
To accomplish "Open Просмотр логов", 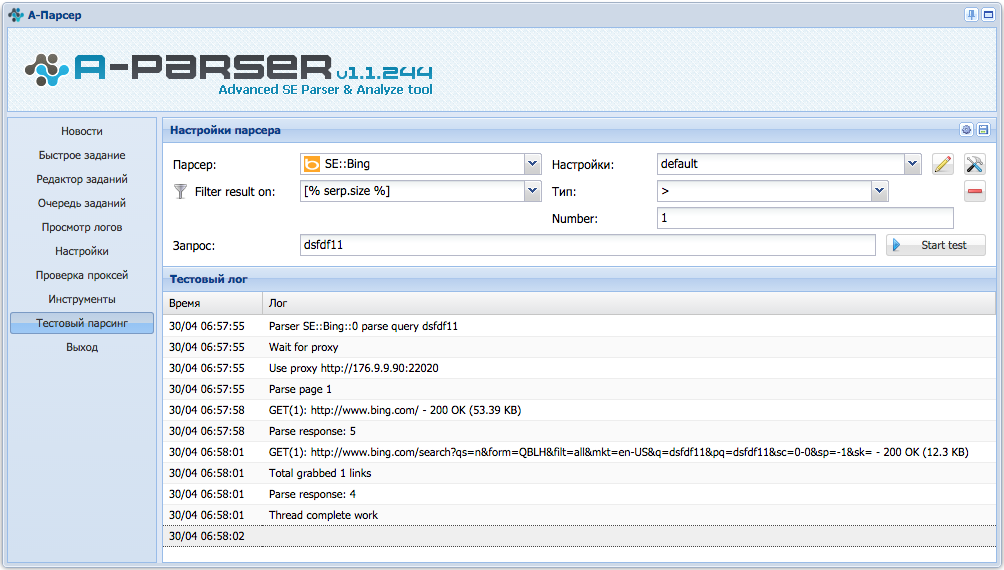I will point(82,227).
